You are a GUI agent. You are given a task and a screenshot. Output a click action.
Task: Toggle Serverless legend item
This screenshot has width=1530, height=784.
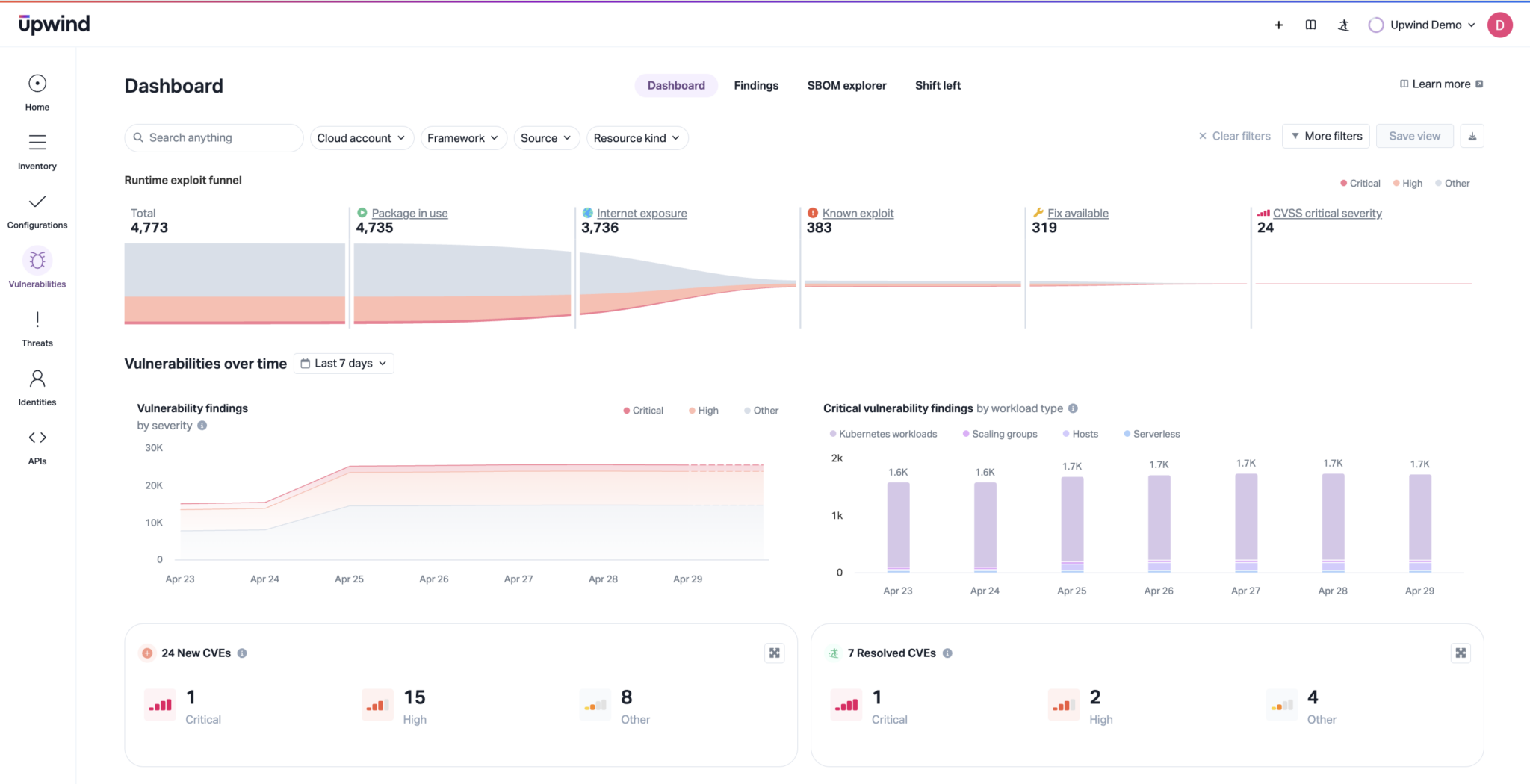click(1152, 434)
